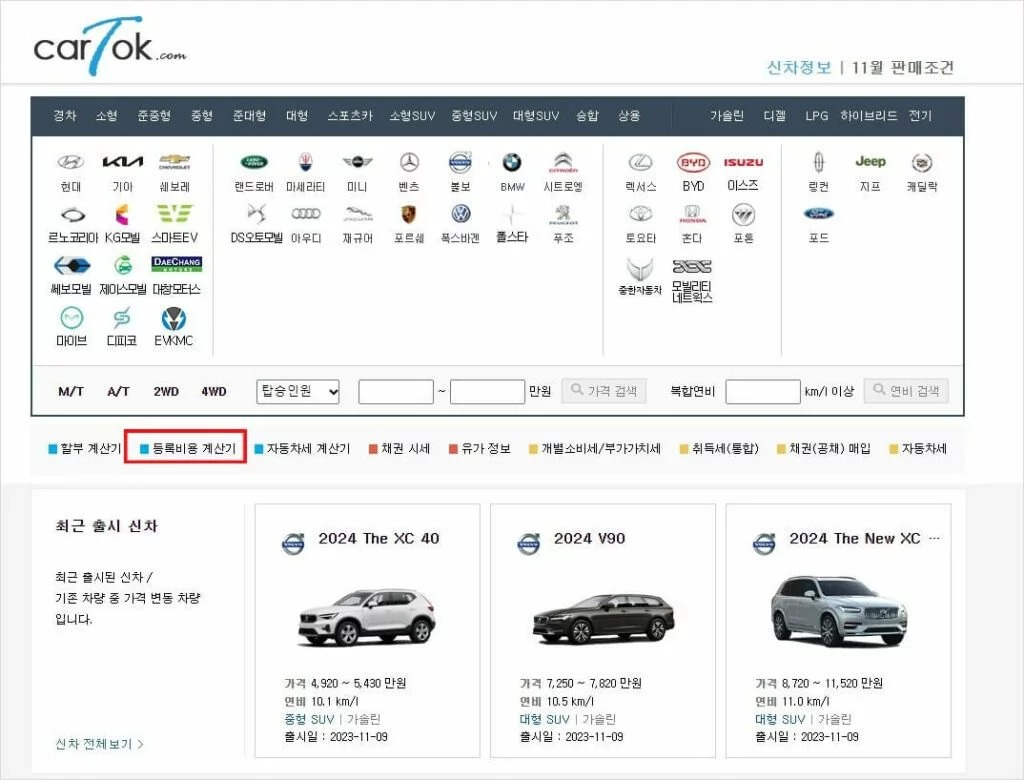The width and height of the screenshot is (1024, 780).
Task: Select the Maserati brand logo
Action: 305,162
